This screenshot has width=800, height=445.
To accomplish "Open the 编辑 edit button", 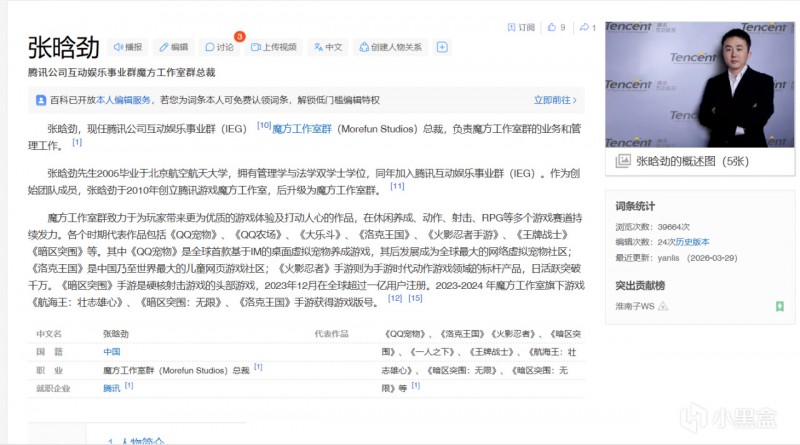I will coord(173,47).
